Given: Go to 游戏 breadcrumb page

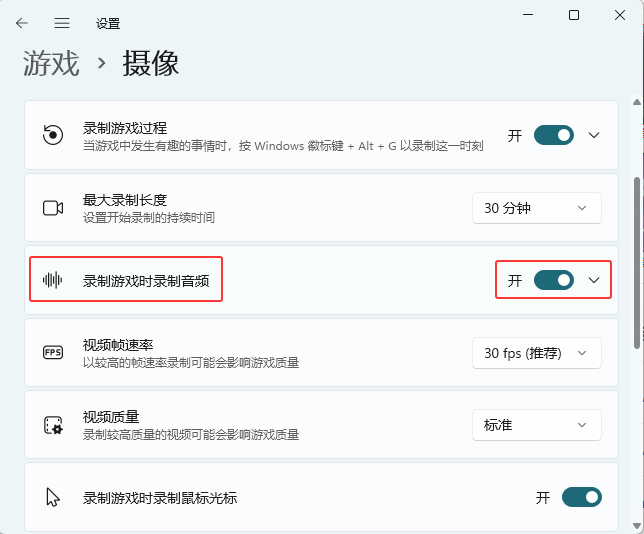Looking at the screenshot, I should click(51, 64).
